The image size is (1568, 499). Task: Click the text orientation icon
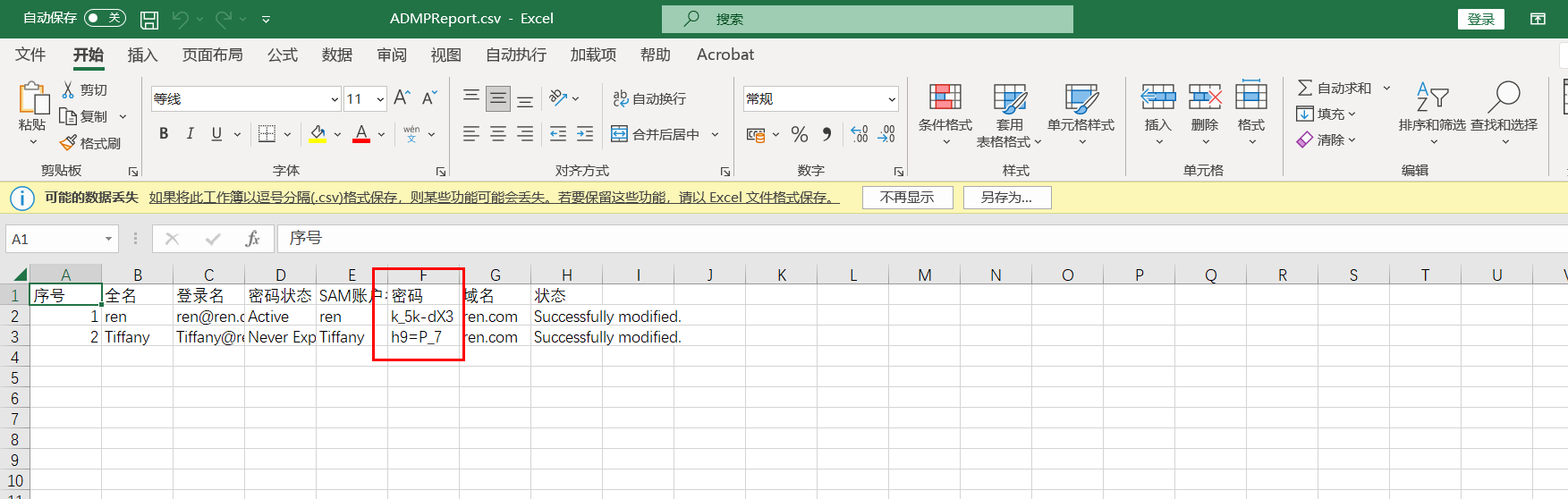pos(559,97)
